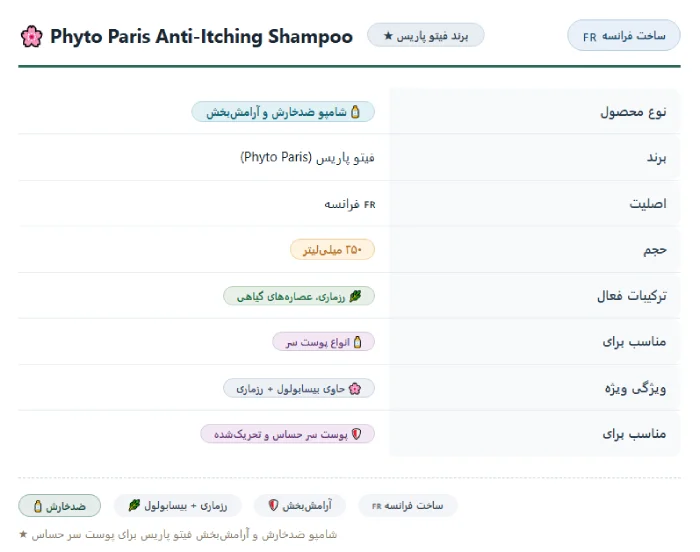Image resolution: width=700 pixels, height=552 pixels.
Task: Click the 'فیتو پاریس (Phyto Paris)' value
Action: pyautogui.click(x=307, y=157)
